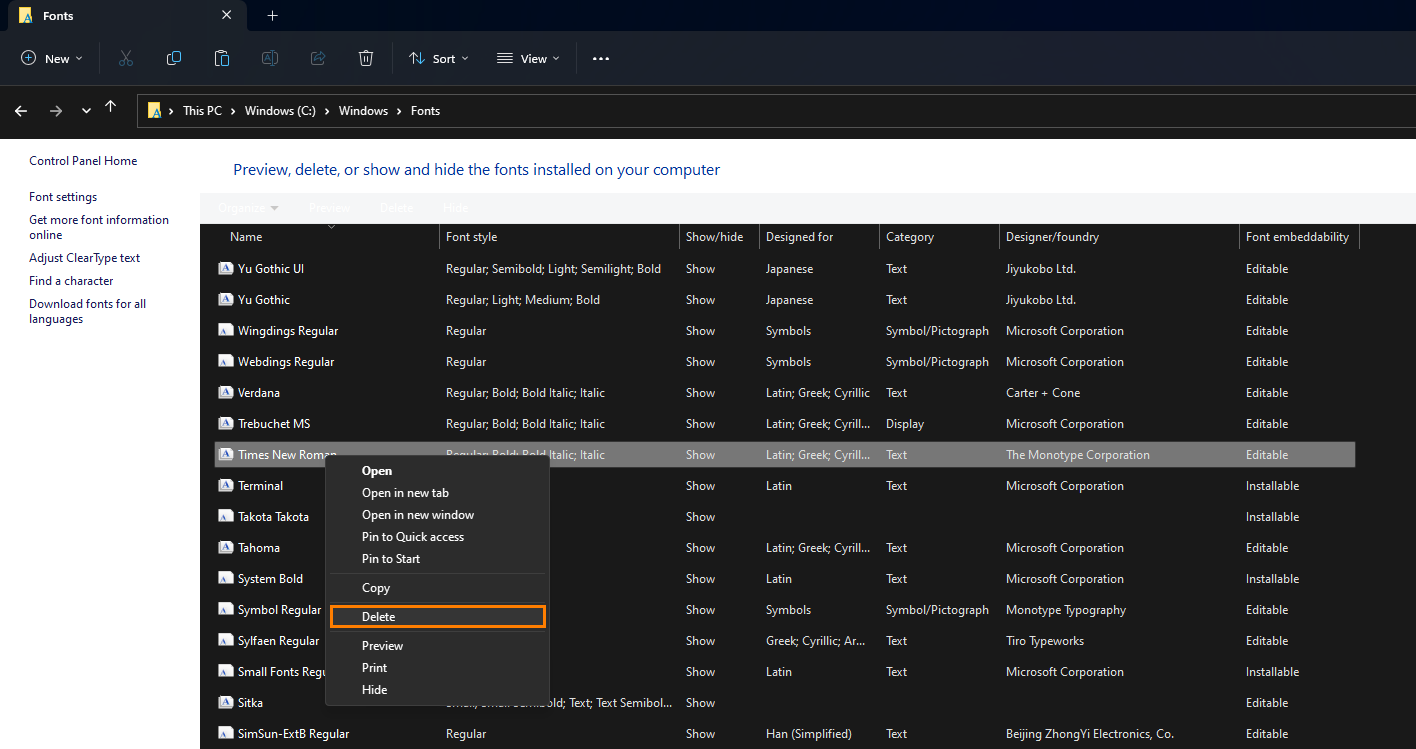Open the View dropdown
The width and height of the screenshot is (1416, 749).
(529, 59)
